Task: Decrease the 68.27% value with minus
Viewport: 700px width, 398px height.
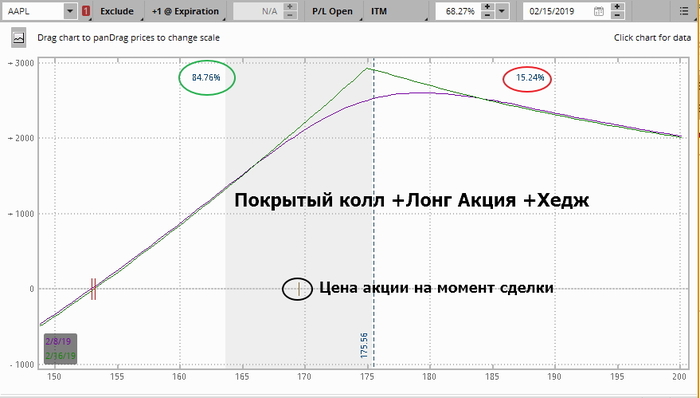Action: [487, 15]
